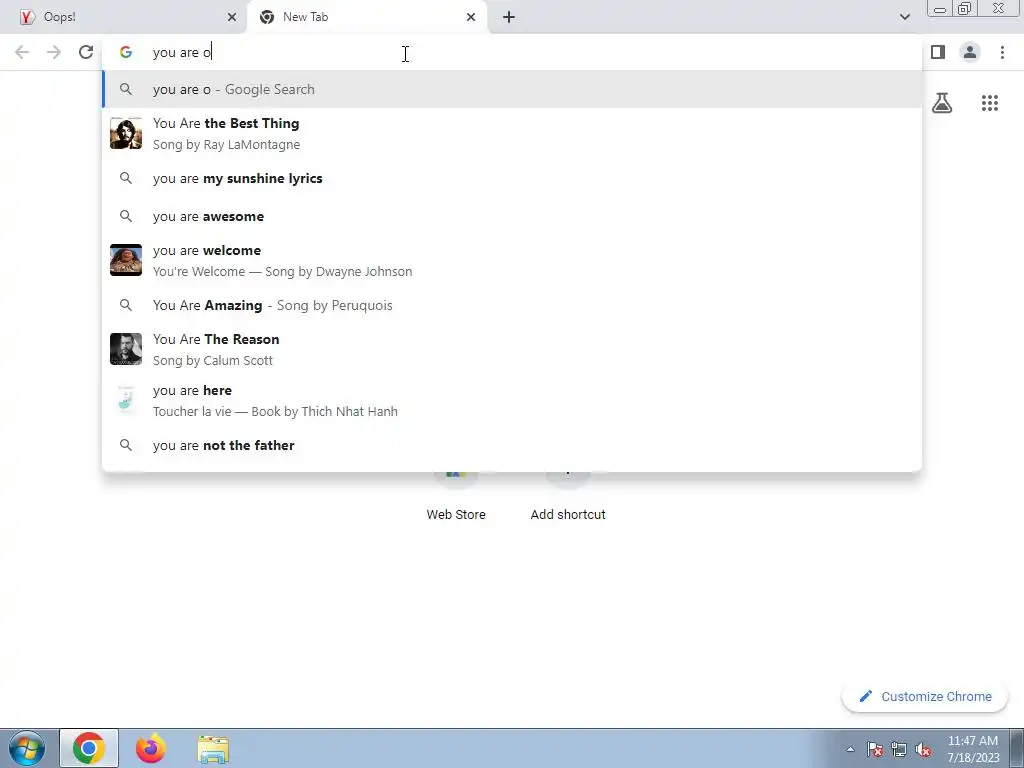
Task: Select 'You Are Amazing' song suggestion
Action: click(512, 305)
